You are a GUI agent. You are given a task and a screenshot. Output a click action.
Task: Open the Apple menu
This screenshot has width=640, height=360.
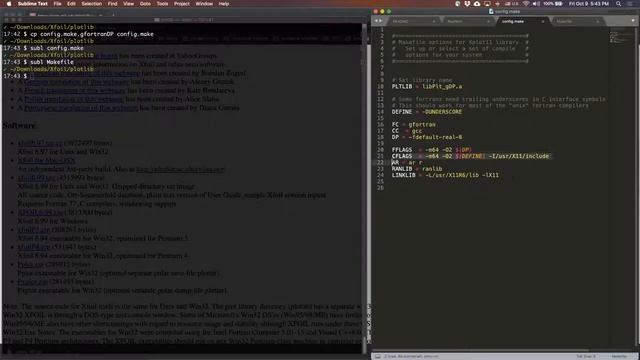pyautogui.click(x=8, y=4)
